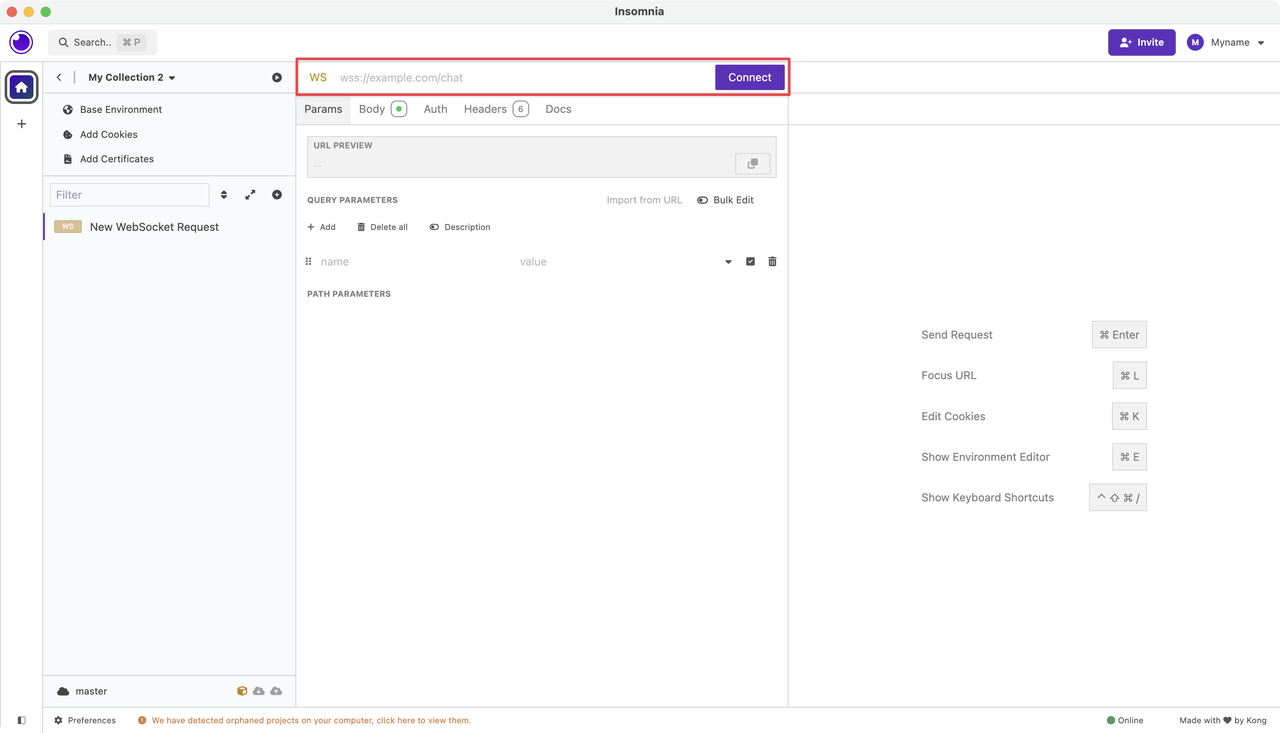This screenshot has width=1280, height=733.
Task: Go to the Home organization icon
Action: click(22, 87)
